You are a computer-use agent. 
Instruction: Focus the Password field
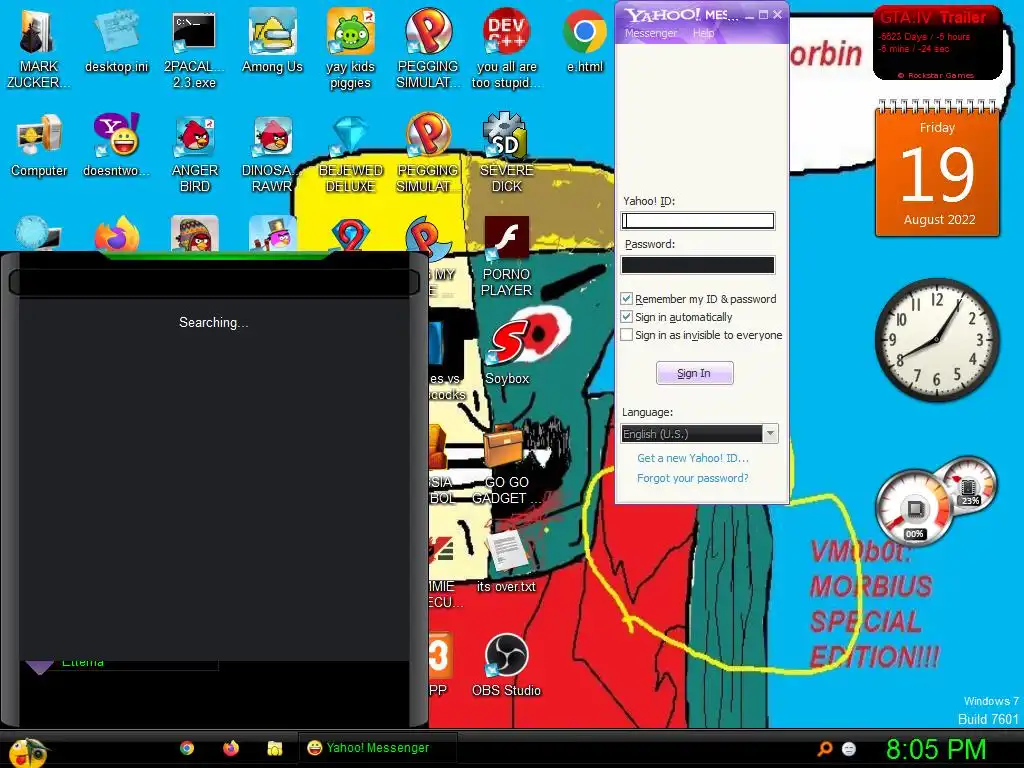pyautogui.click(x=697, y=264)
